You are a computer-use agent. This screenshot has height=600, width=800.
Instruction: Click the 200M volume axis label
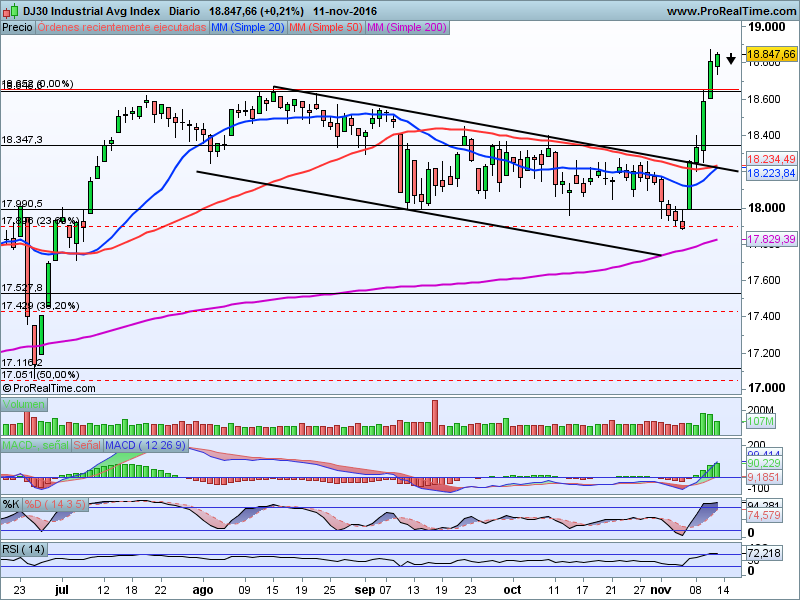[x=760, y=410]
